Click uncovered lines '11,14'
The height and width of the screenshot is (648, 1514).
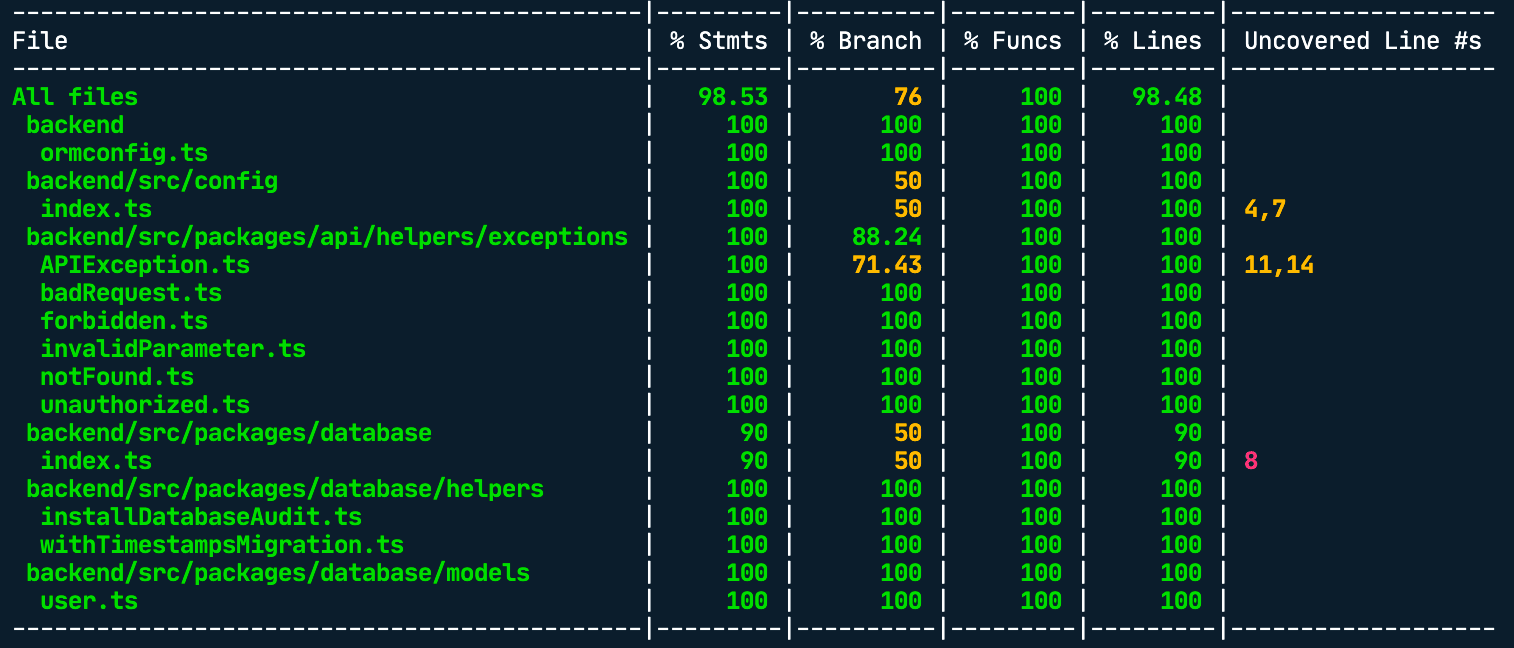tap(1279, 265)
